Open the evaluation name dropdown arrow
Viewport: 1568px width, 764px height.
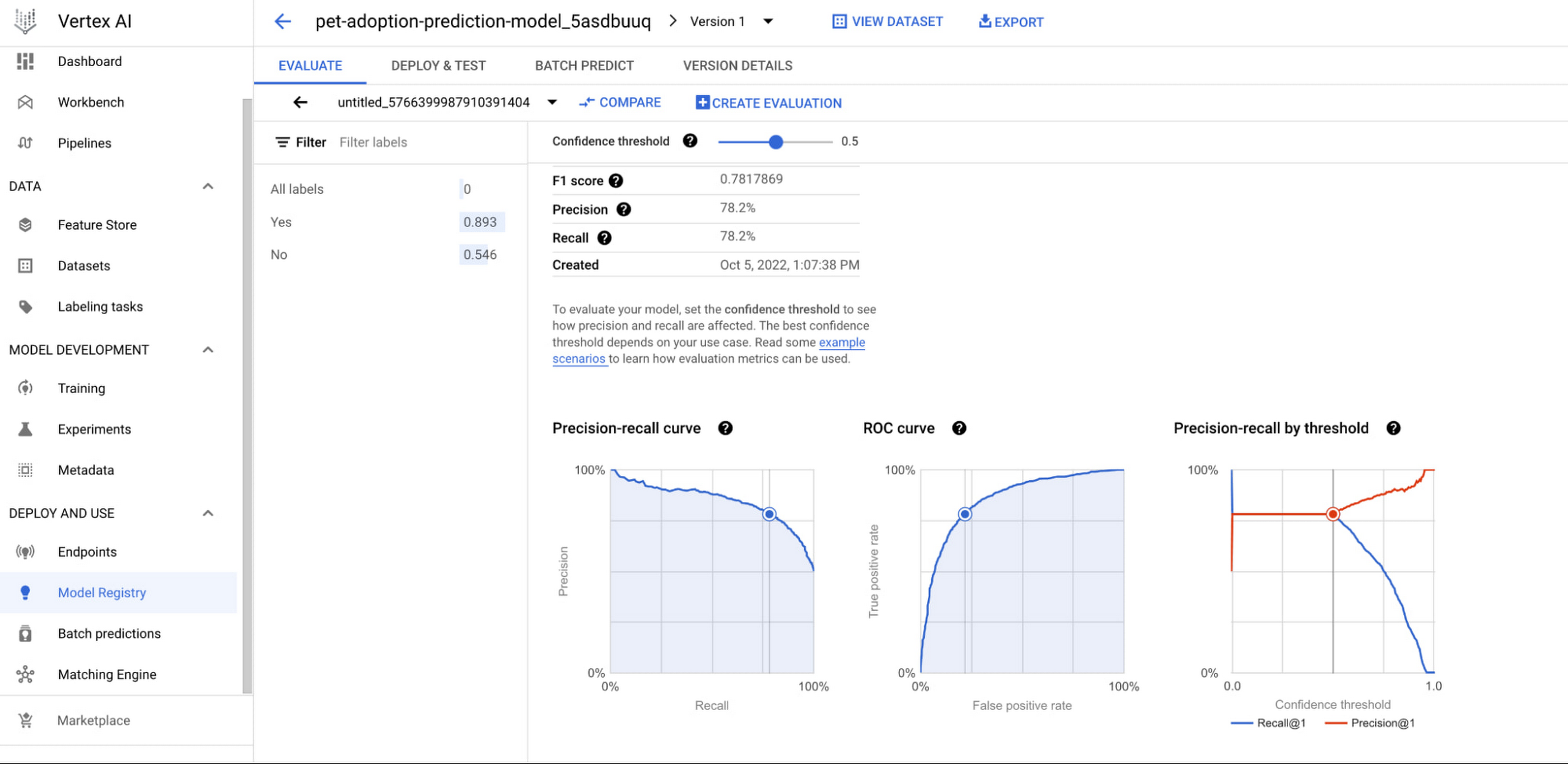coord(552,103)
